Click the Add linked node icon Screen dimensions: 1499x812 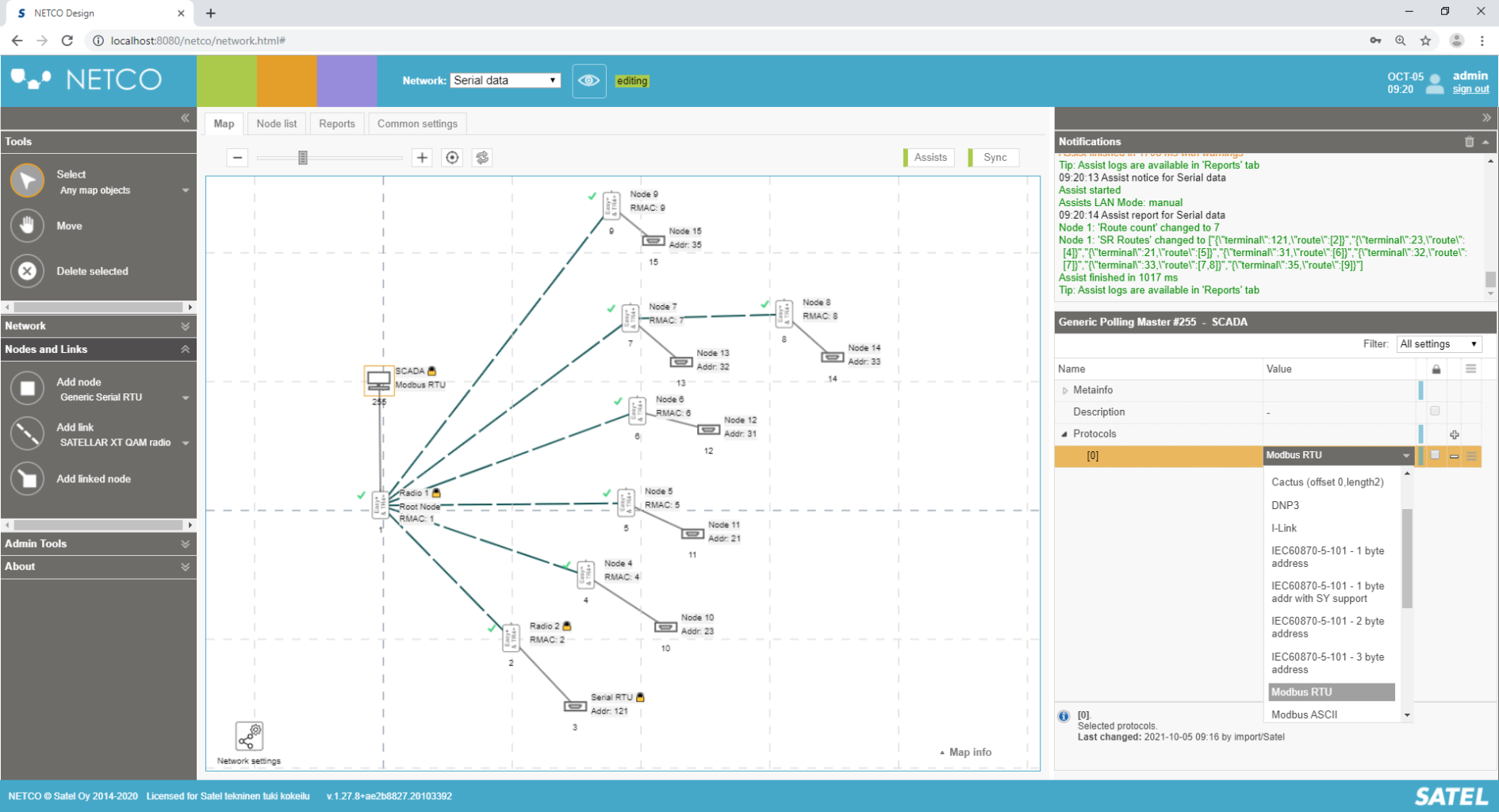tap(27, 479)
